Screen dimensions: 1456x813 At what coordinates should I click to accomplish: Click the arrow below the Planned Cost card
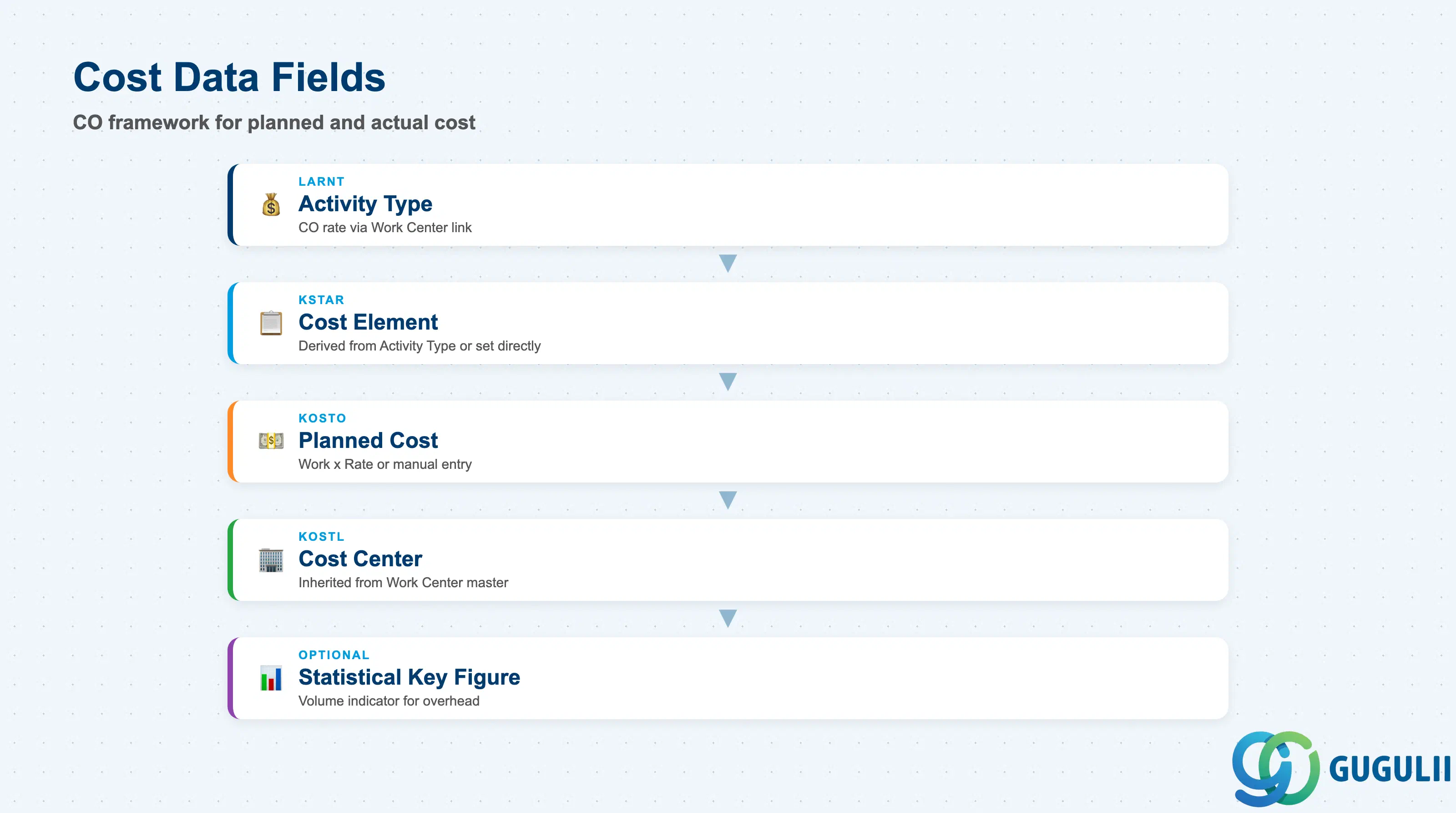[x=728, y=500]
